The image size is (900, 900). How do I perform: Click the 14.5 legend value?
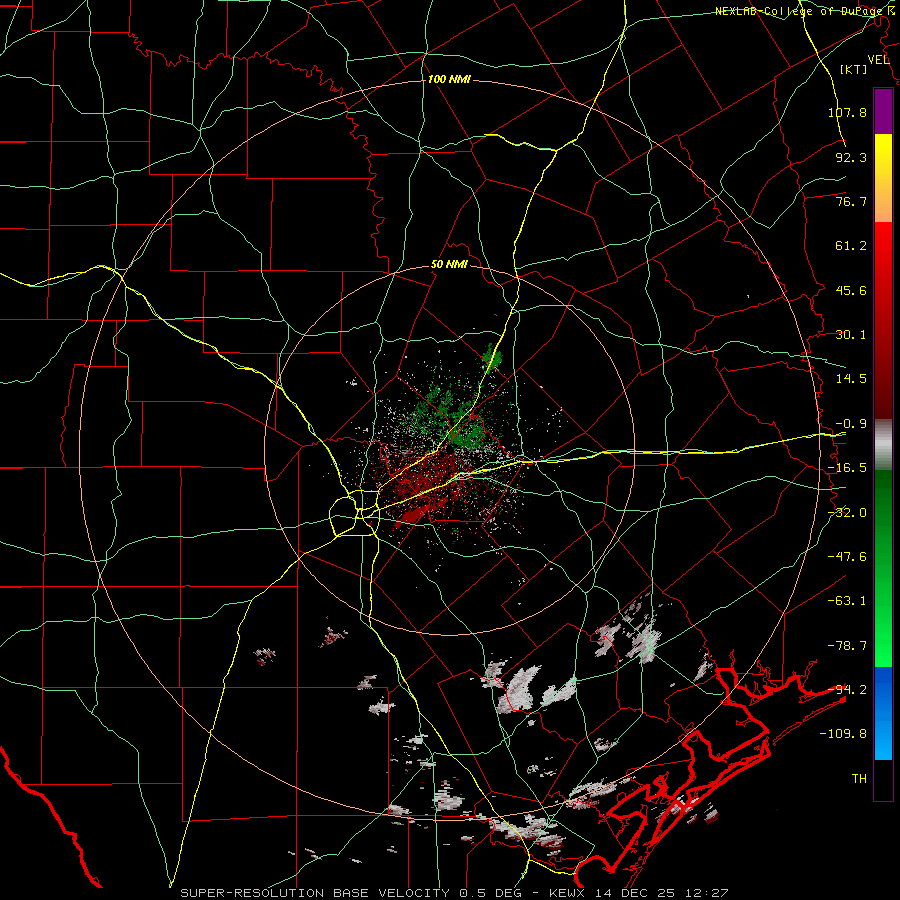pyautogui.click(x=851, y=379)
